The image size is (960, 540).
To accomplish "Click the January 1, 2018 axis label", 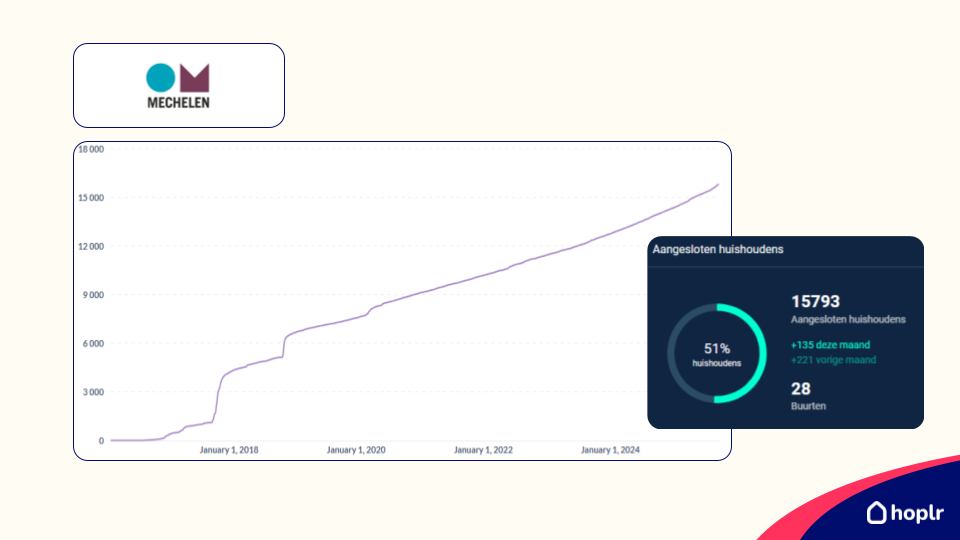I will 229,450.
